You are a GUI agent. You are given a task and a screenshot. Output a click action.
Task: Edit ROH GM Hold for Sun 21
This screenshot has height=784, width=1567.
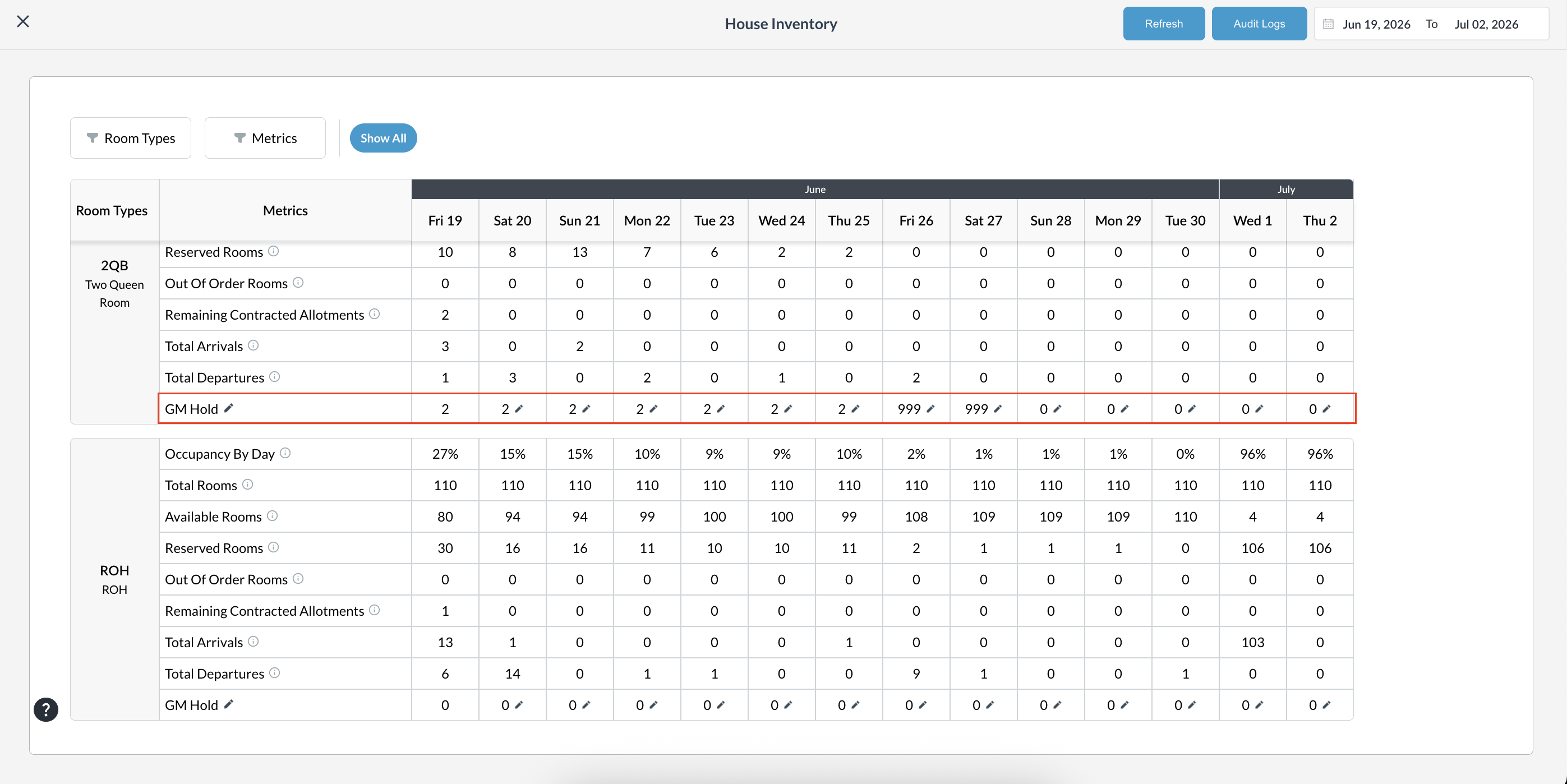(x=587, y=705)
